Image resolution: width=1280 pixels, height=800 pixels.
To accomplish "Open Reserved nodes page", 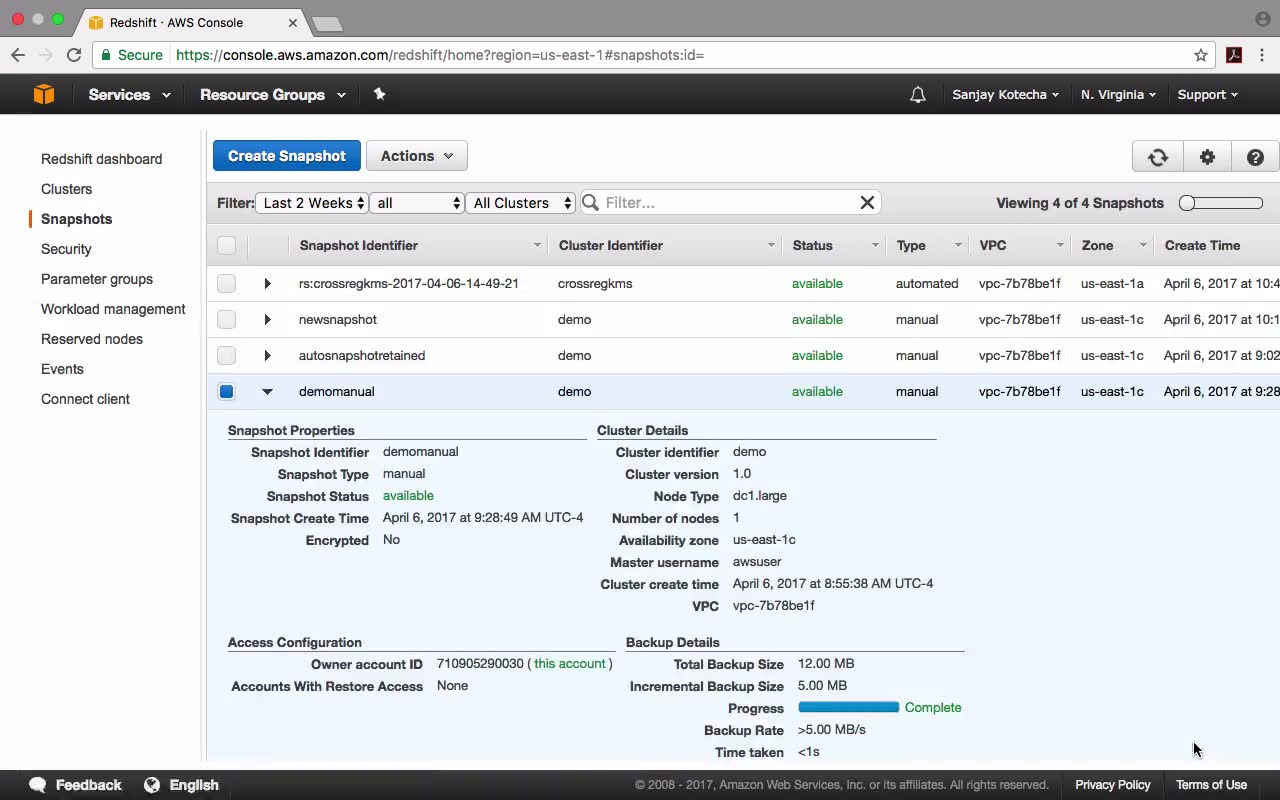I will (92, 339).
